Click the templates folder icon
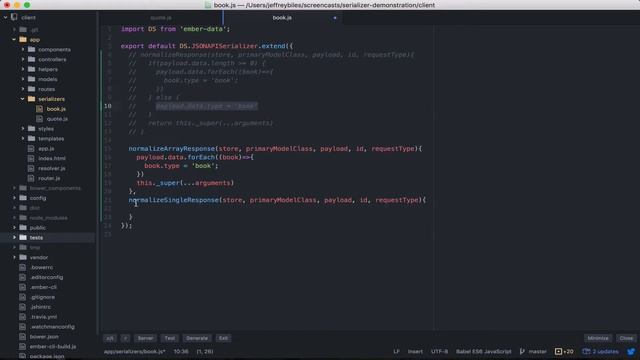 point(31,138)
